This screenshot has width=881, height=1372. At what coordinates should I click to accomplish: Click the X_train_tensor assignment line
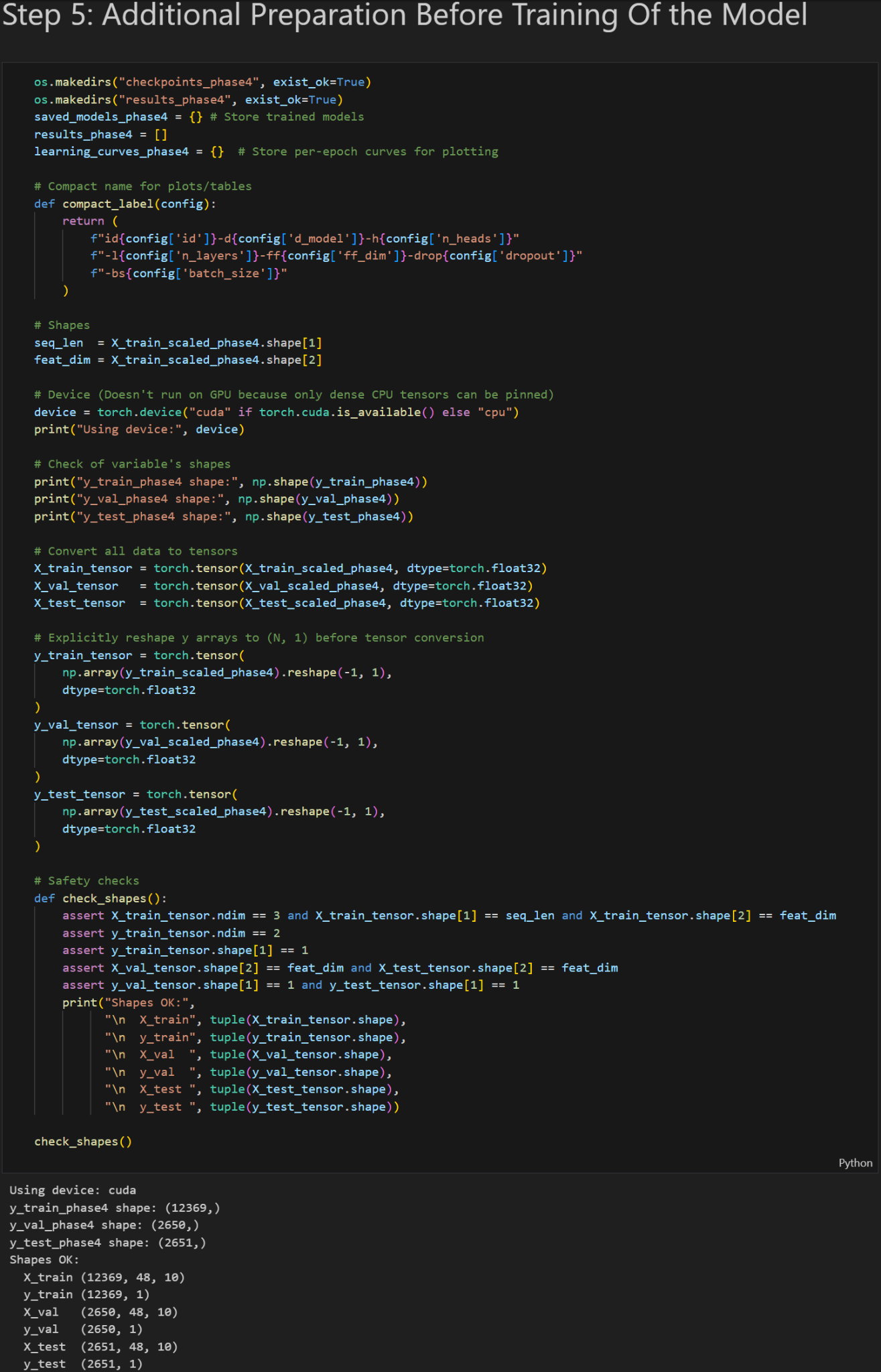290,568
